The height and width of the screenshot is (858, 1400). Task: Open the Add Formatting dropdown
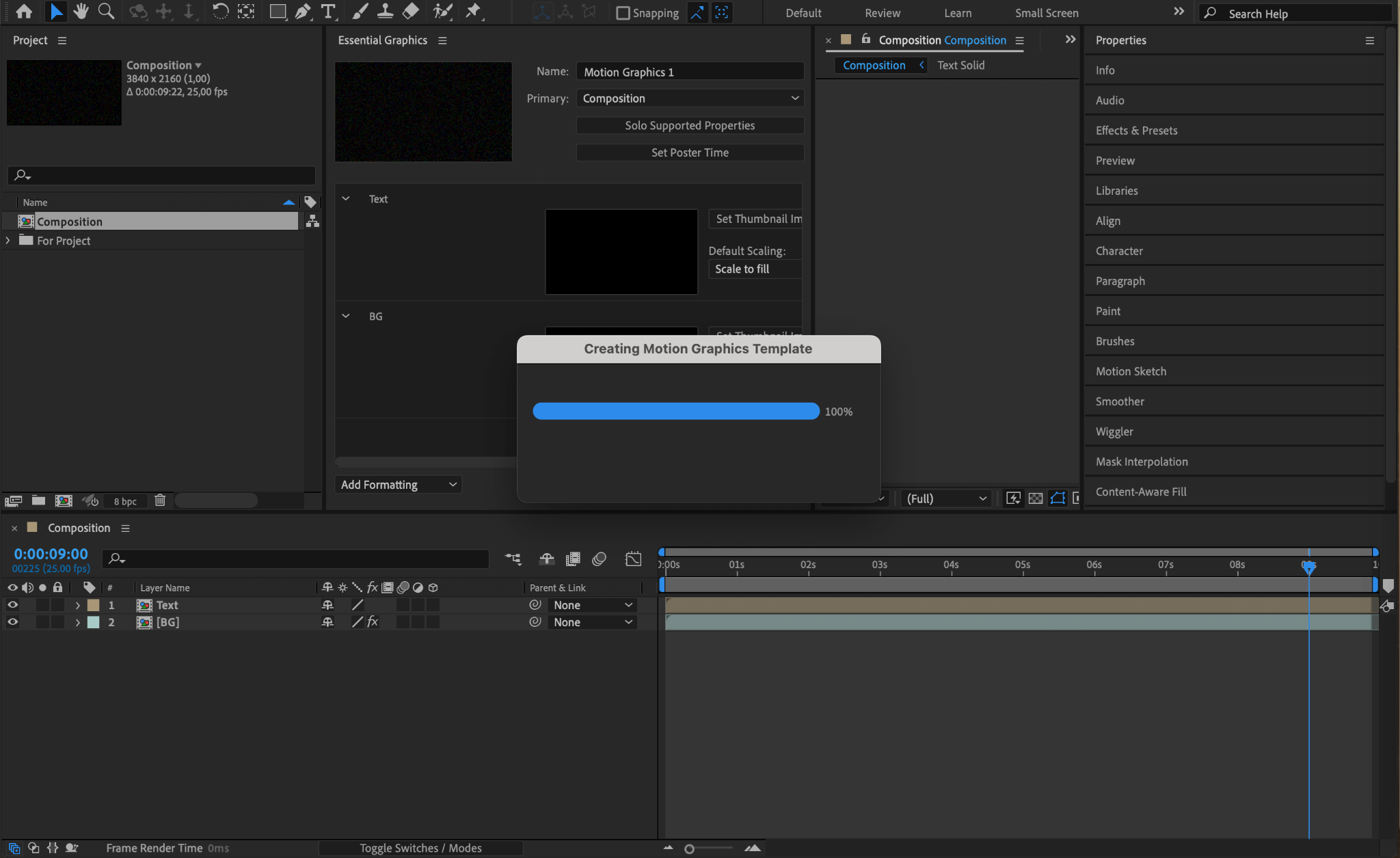pyautogui.click(x=399, y=485)
